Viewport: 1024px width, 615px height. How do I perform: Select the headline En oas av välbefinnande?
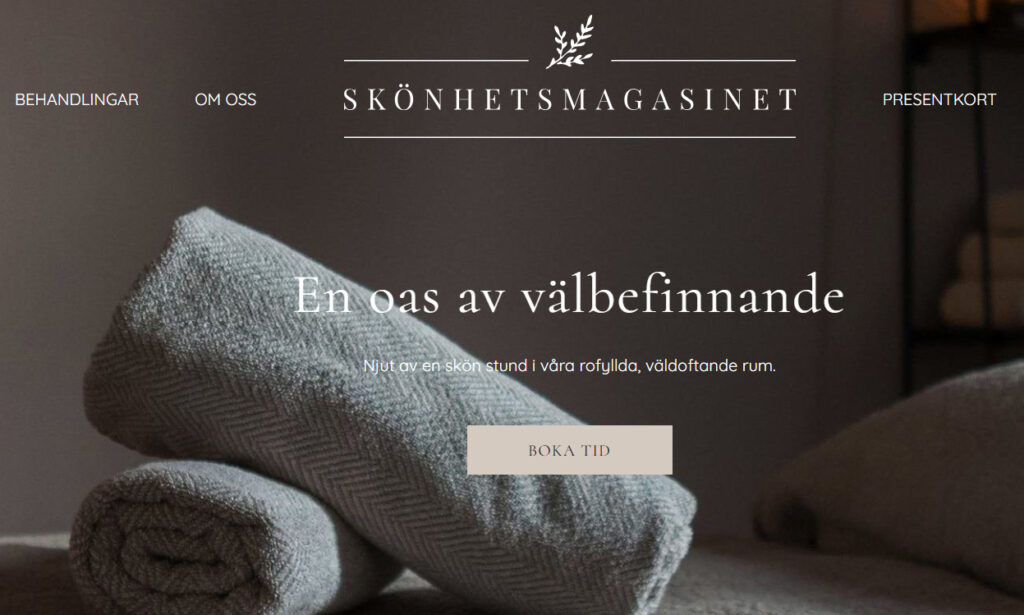[569, 295]
